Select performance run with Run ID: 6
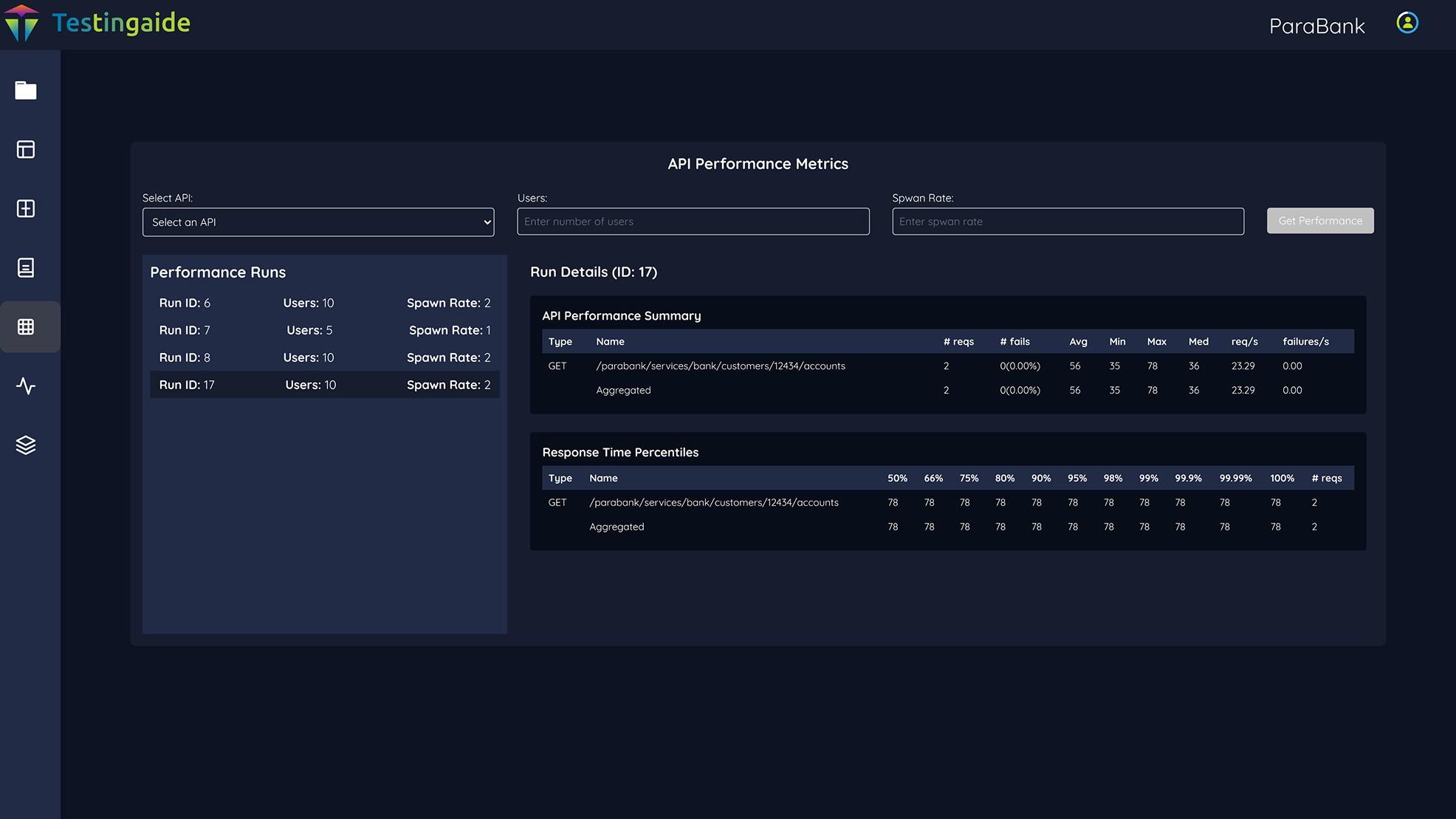 (325, 303)
